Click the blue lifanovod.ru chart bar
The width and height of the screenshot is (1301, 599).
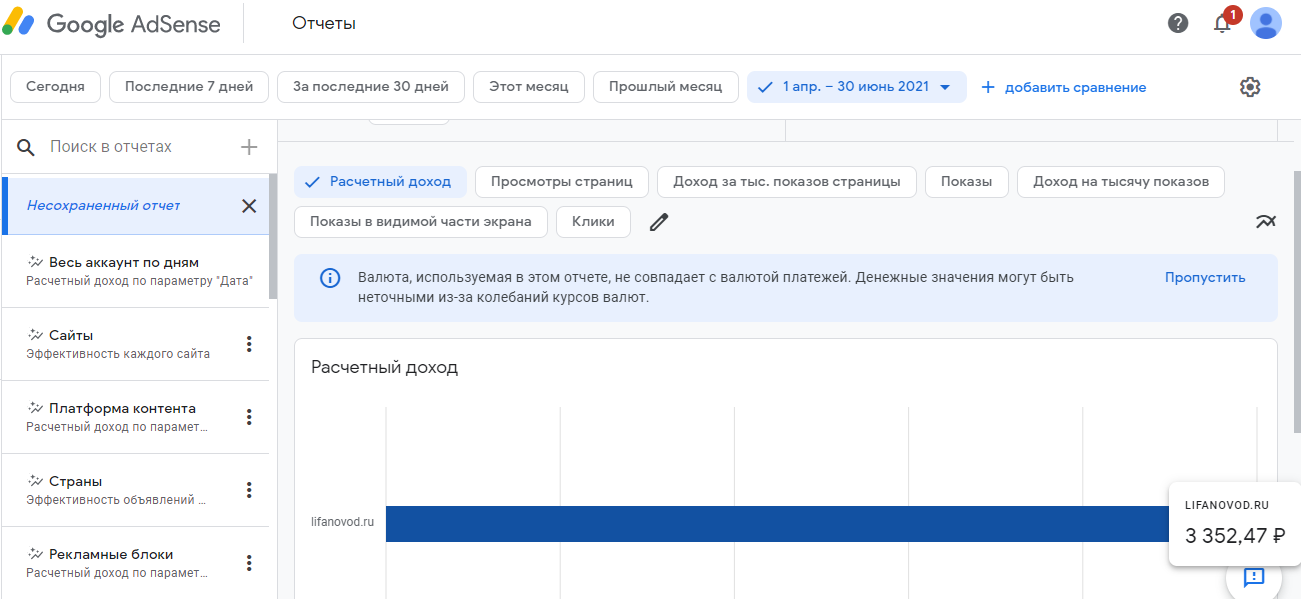(777, 524)
